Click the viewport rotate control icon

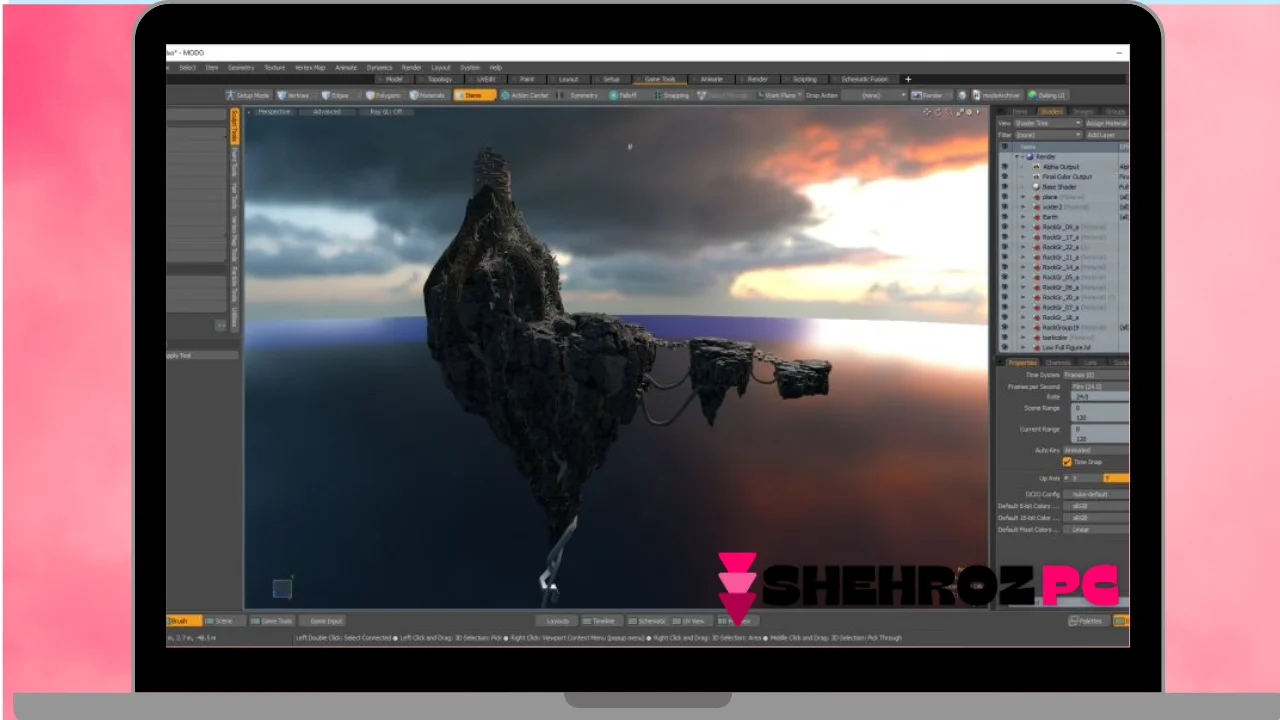pos(938,112)
